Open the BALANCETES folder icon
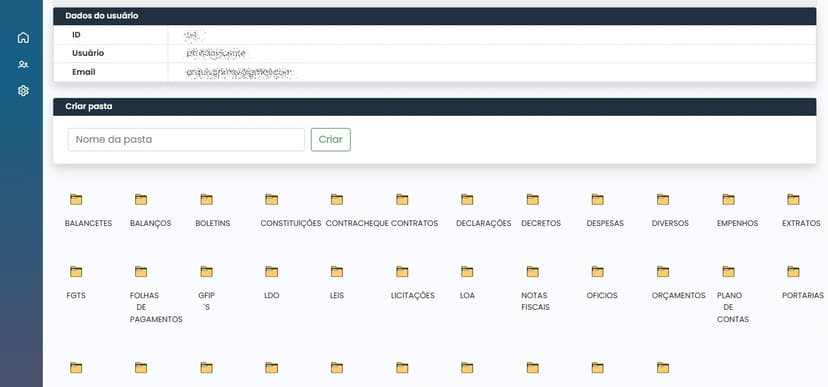Image resolution: width=828 pixels, height=387 pixels. tap(76, 200)
